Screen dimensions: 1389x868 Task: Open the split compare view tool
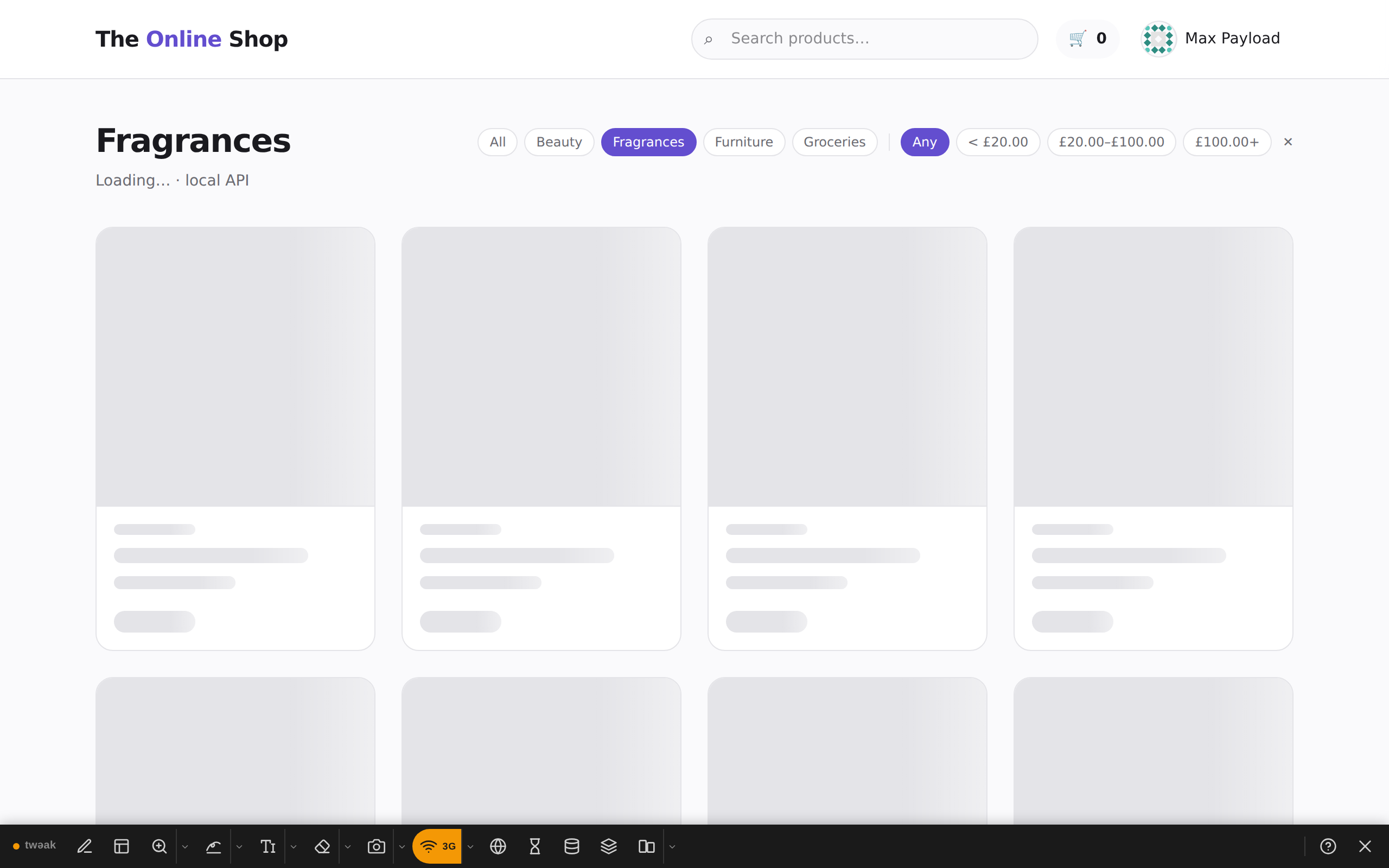[x=646, y=846]
